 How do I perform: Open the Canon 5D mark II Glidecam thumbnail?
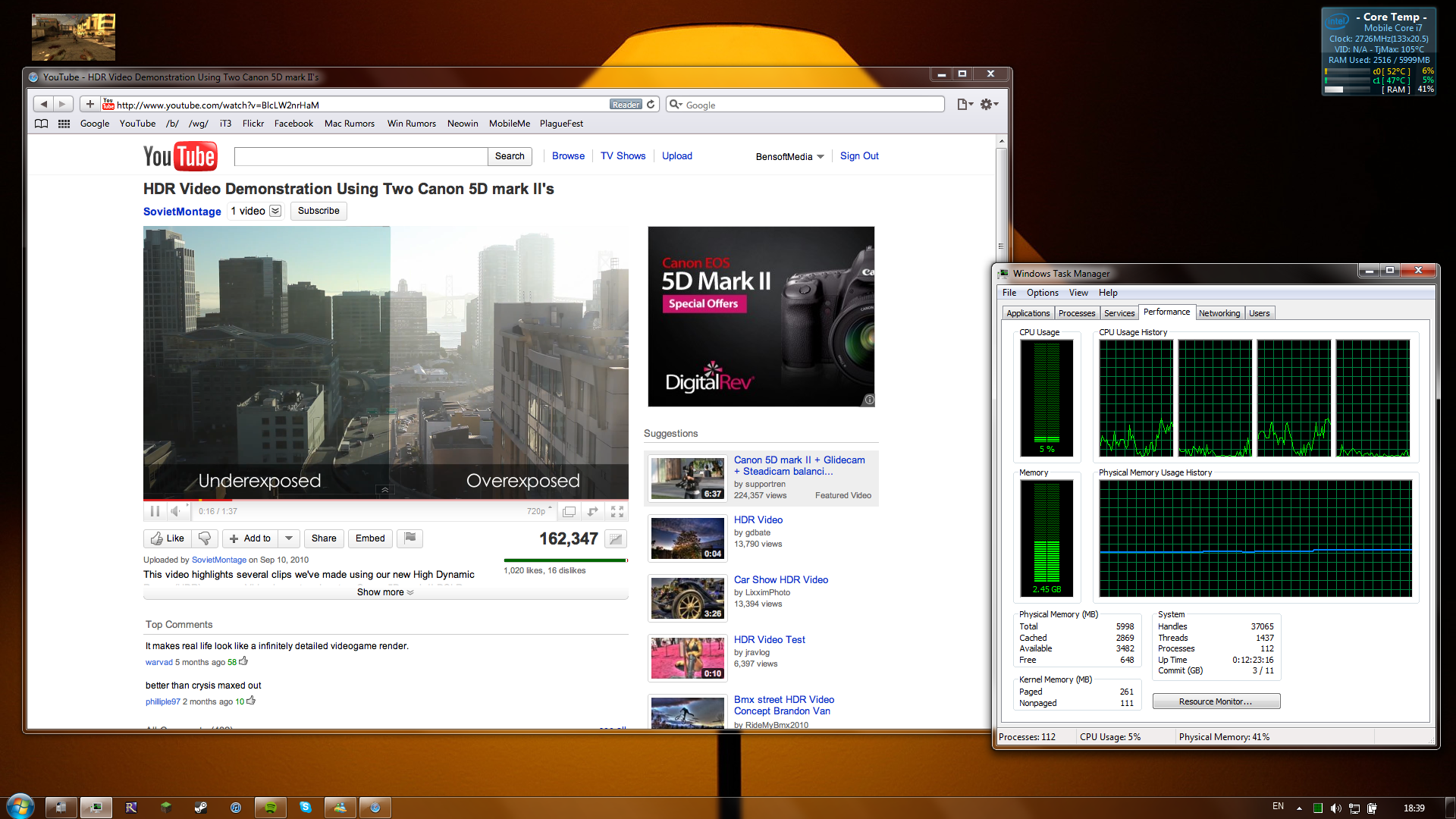(688, 478)
